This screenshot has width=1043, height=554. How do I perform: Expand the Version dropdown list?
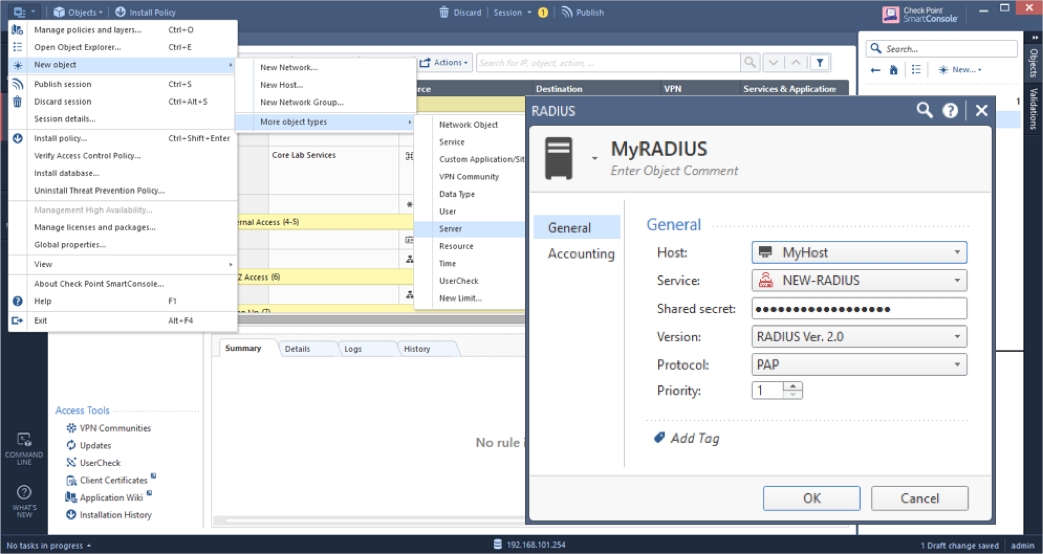(x=957, y=337)
